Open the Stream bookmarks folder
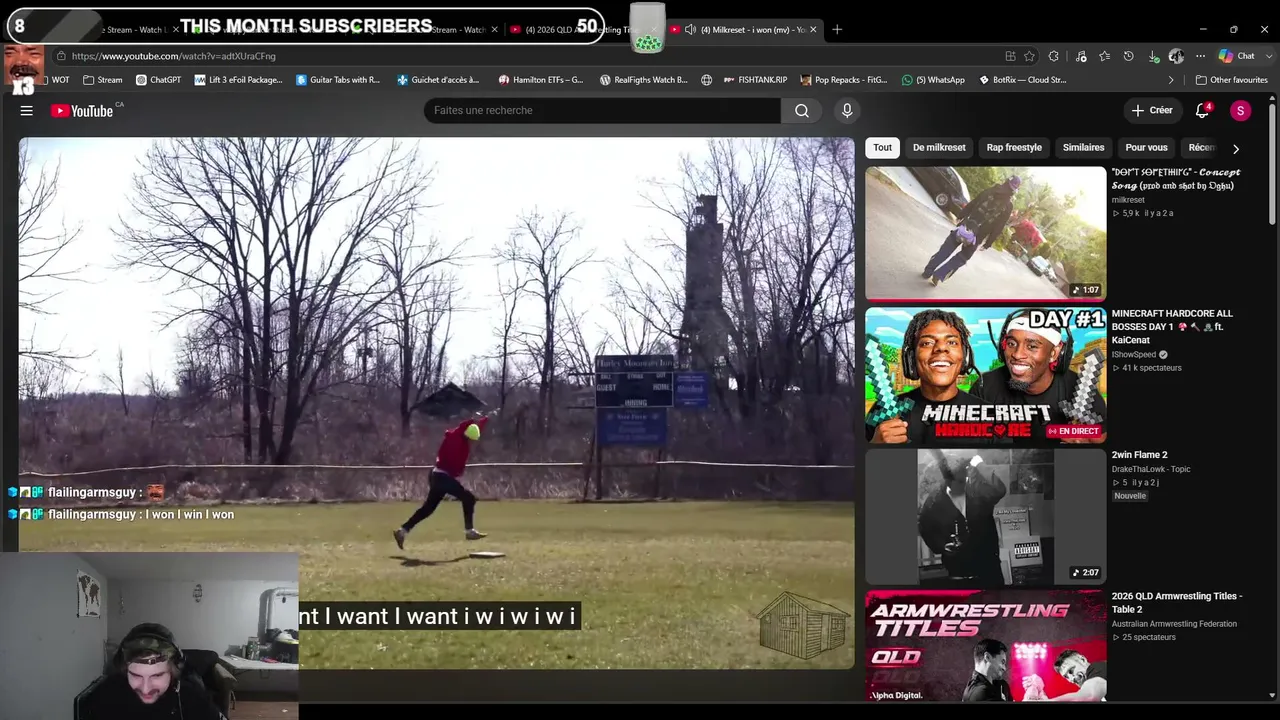The width and height of the screenshot is (1280, 720). 103,80
